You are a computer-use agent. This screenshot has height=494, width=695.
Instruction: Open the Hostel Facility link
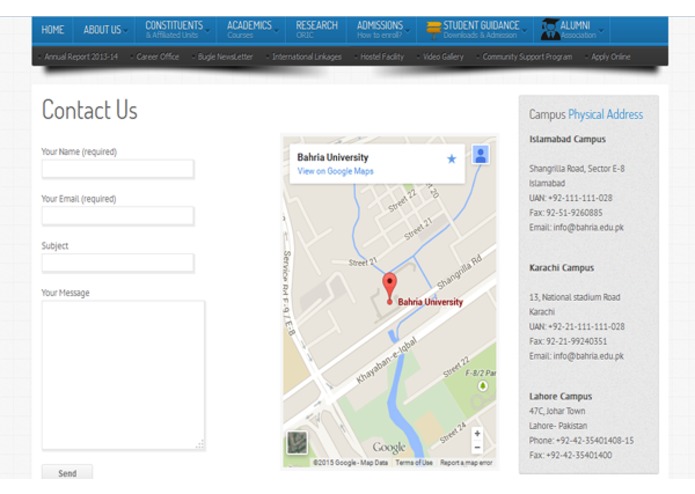coord(382,57)
